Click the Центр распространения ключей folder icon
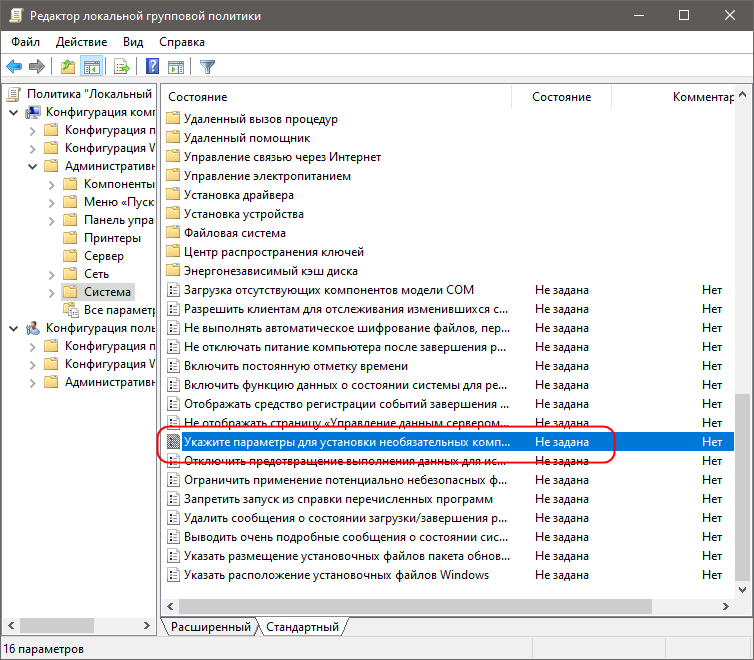 point(173,251)
